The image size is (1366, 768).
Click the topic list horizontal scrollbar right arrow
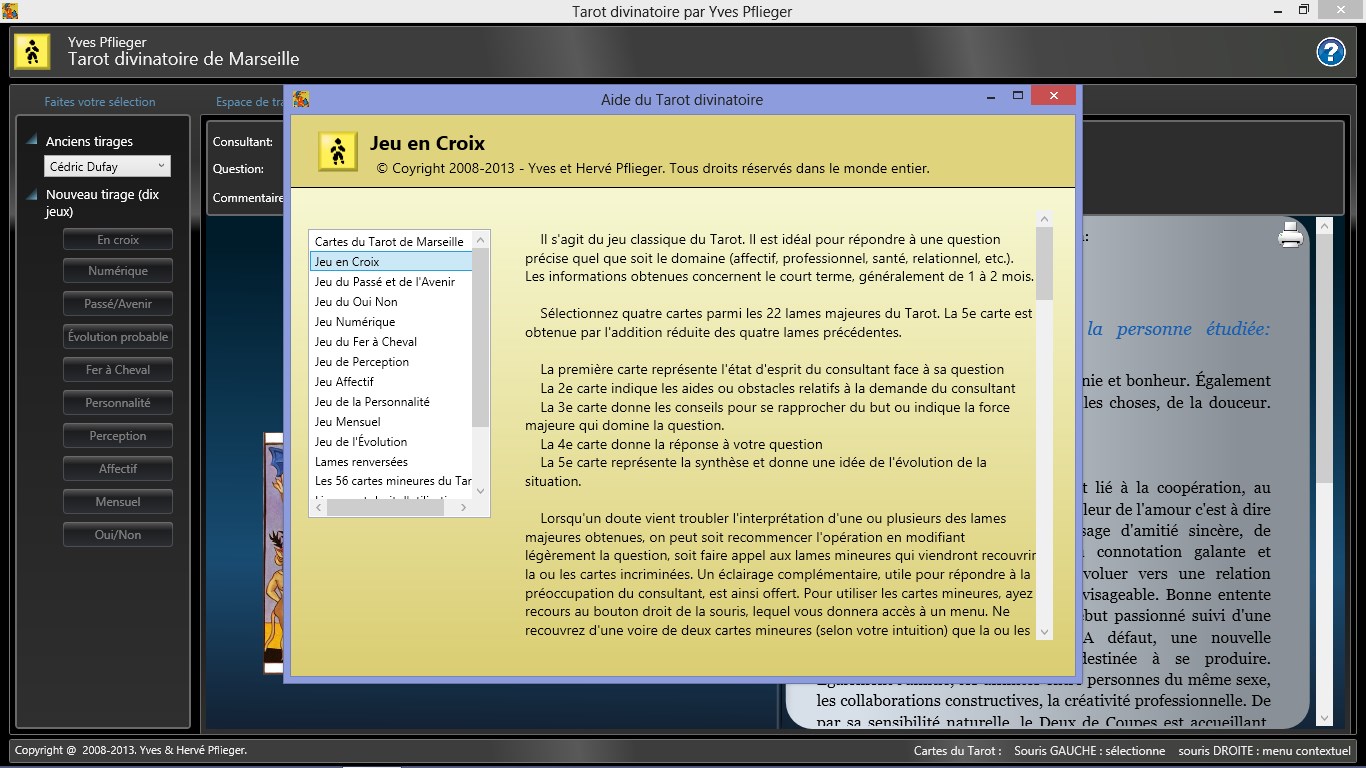463,508
